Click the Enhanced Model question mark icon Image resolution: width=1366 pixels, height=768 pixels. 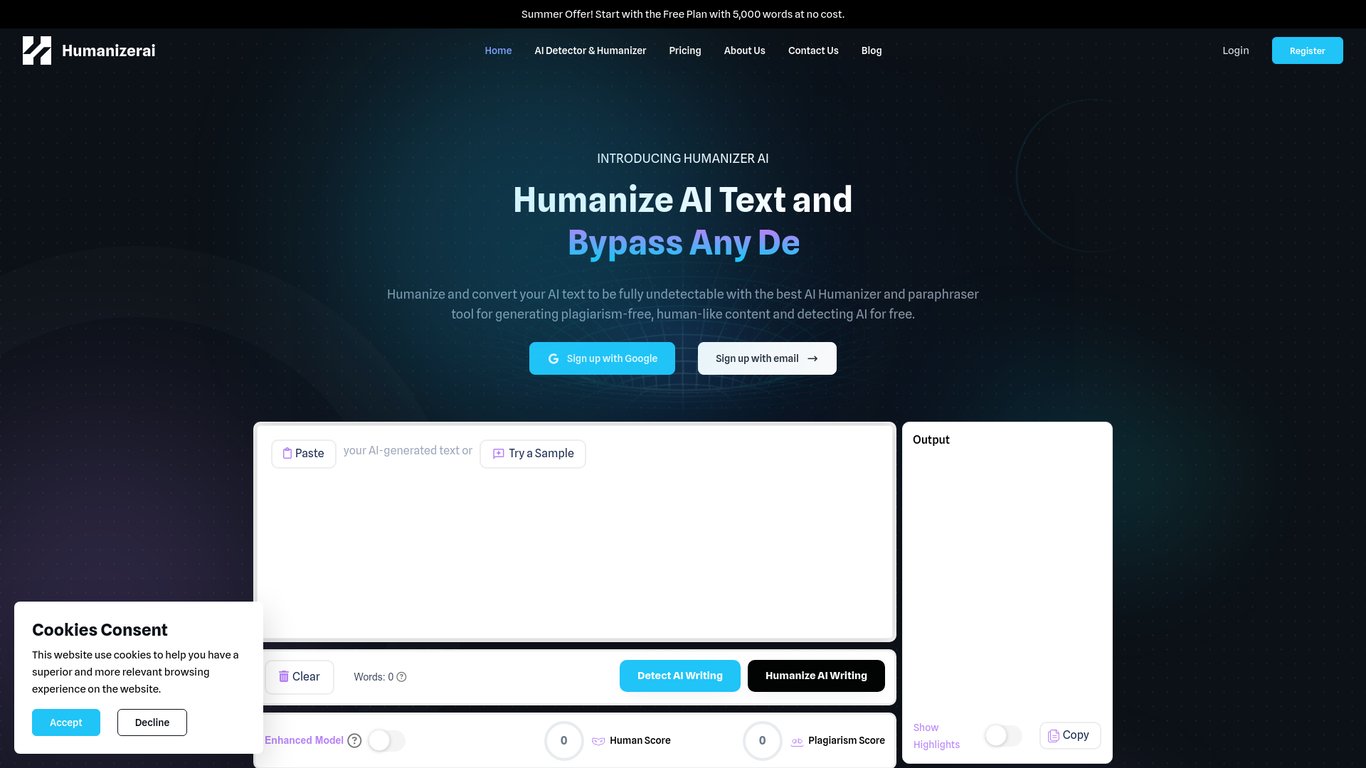[354, 741]
